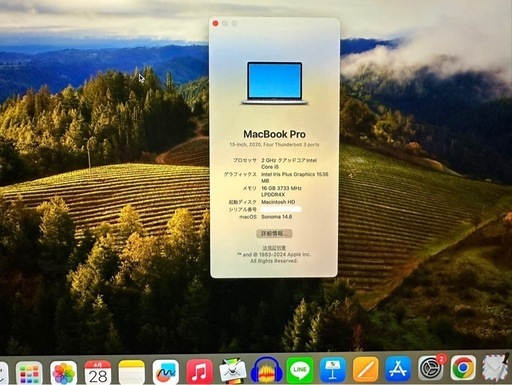512x385 pixels.
Task: Open the airmail letter app icon
Action: (x=495, y=367)
